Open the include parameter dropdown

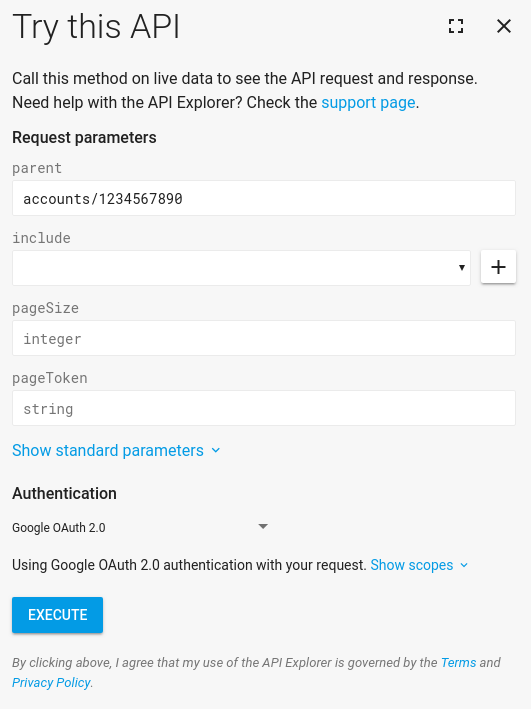point(241,268)
